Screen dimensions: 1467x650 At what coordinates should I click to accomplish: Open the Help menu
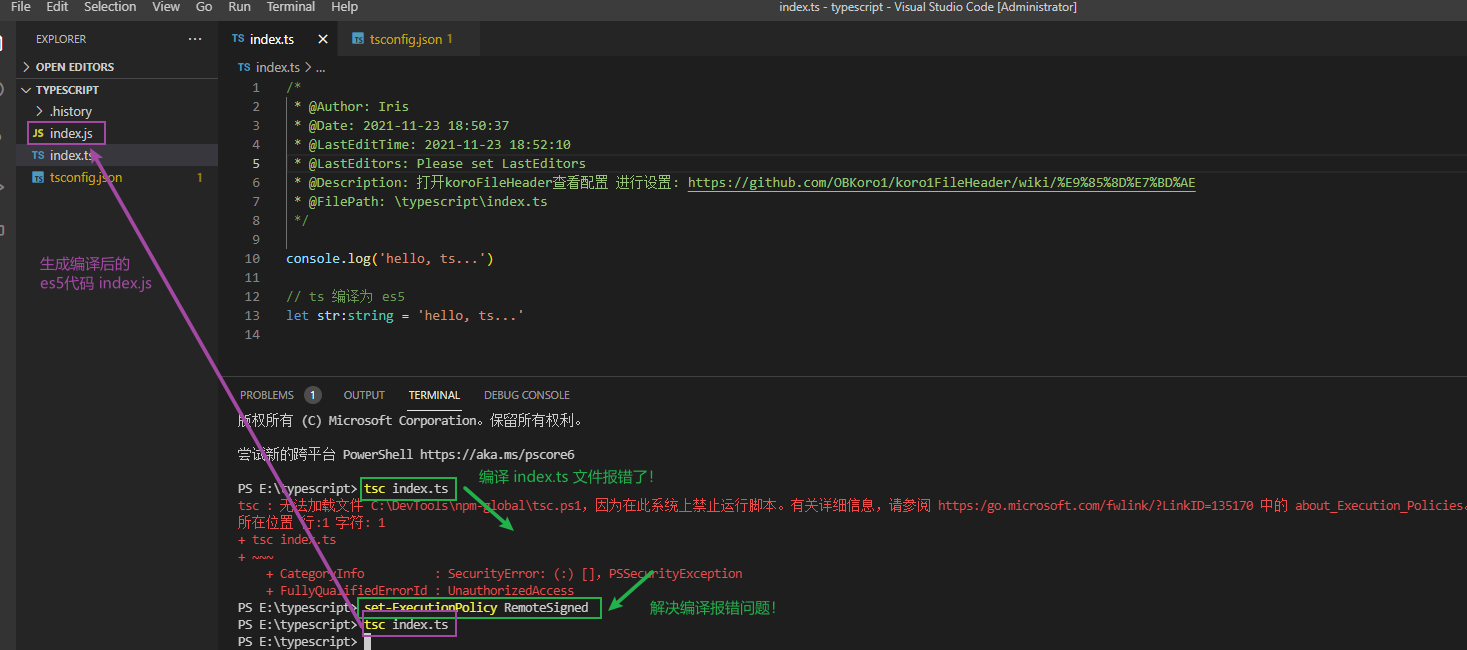point(344,7)
